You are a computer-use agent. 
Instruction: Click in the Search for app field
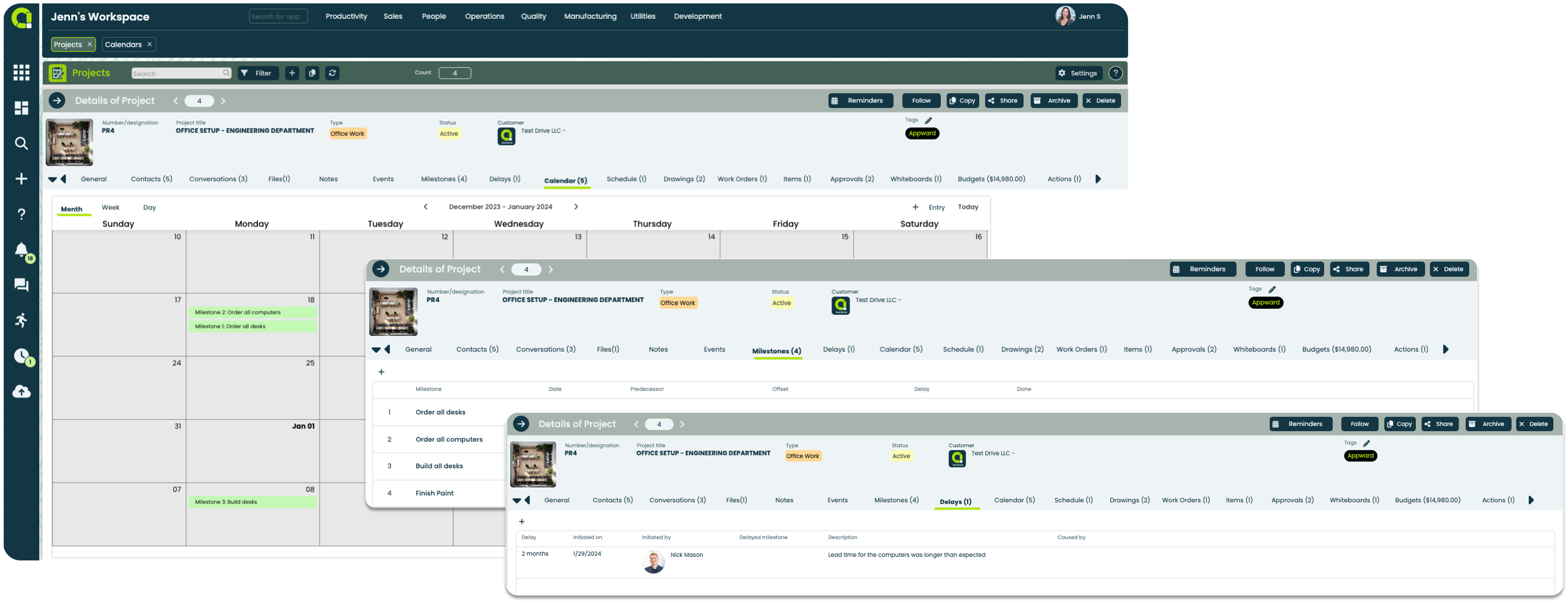278,17
